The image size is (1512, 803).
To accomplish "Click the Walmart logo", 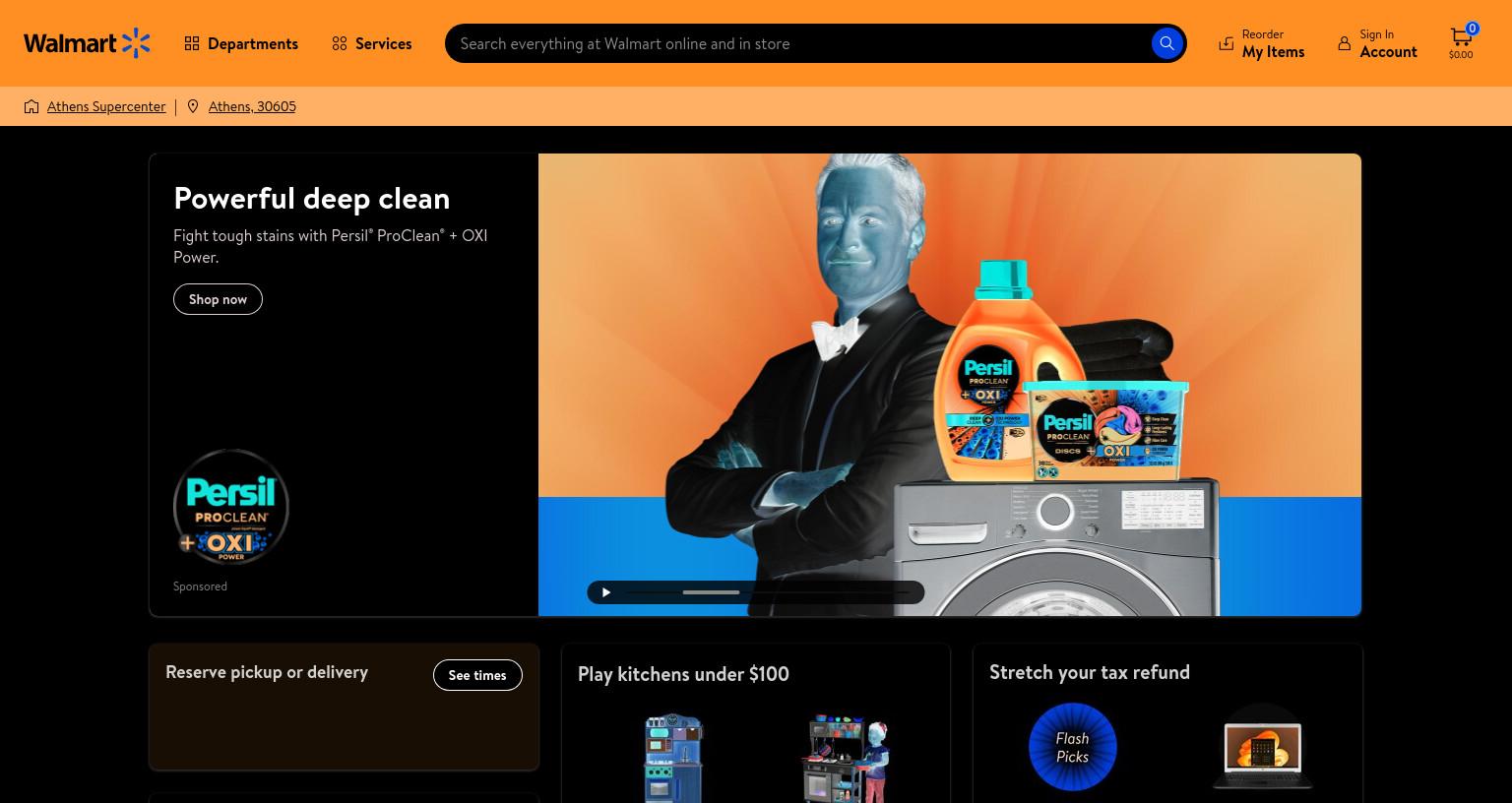I will click(87, 43).
